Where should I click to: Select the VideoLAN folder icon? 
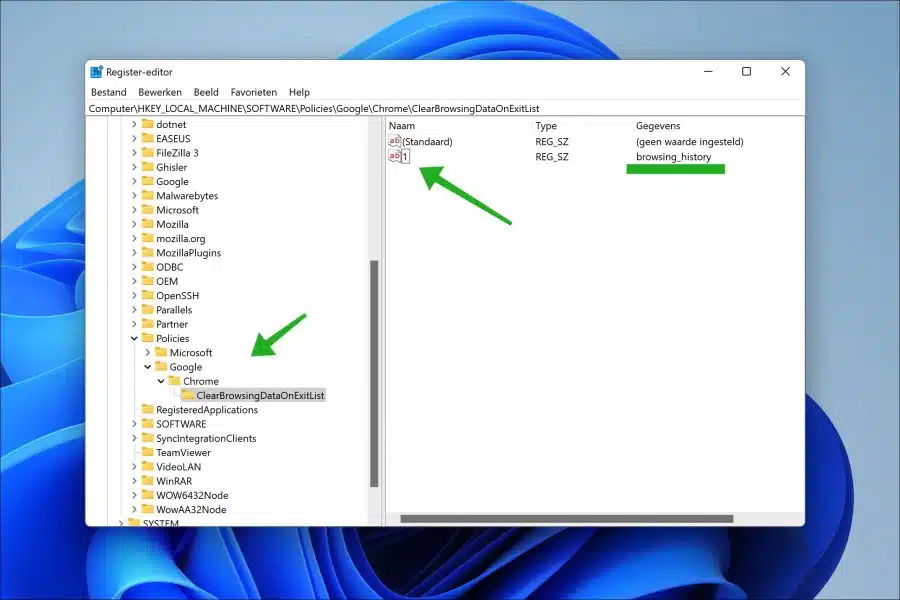click(x=148, y=466)
